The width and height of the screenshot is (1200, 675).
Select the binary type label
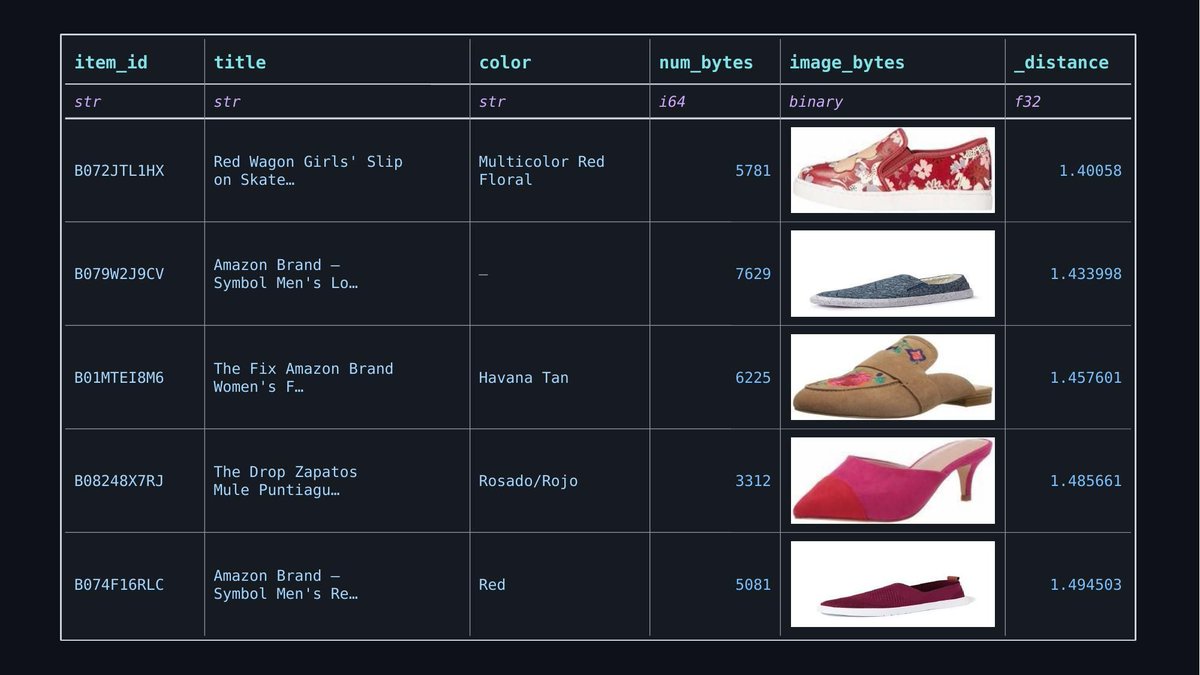pos(816,101)
